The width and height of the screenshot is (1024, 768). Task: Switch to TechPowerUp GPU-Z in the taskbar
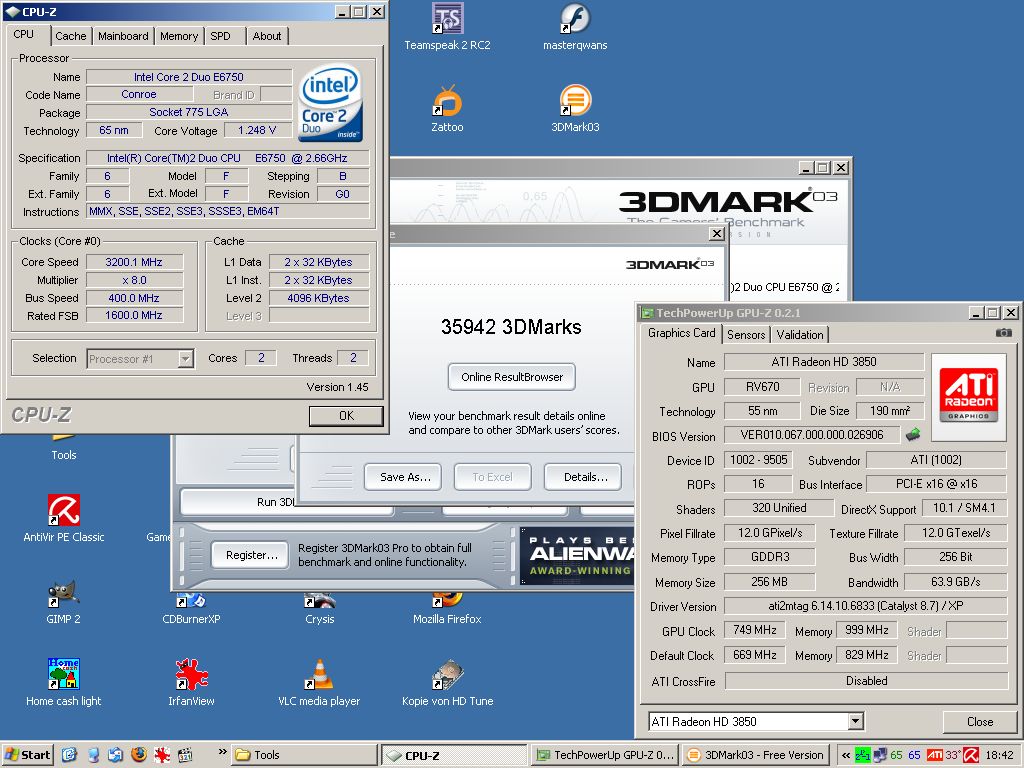(x=606, y=755)
